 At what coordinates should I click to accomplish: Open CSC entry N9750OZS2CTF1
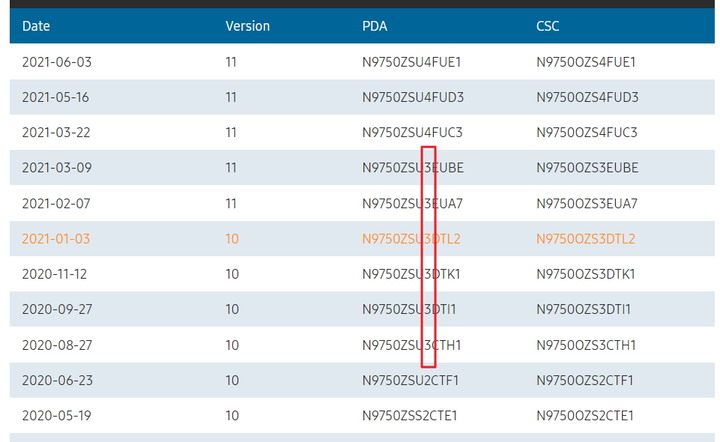click(585, 380)
